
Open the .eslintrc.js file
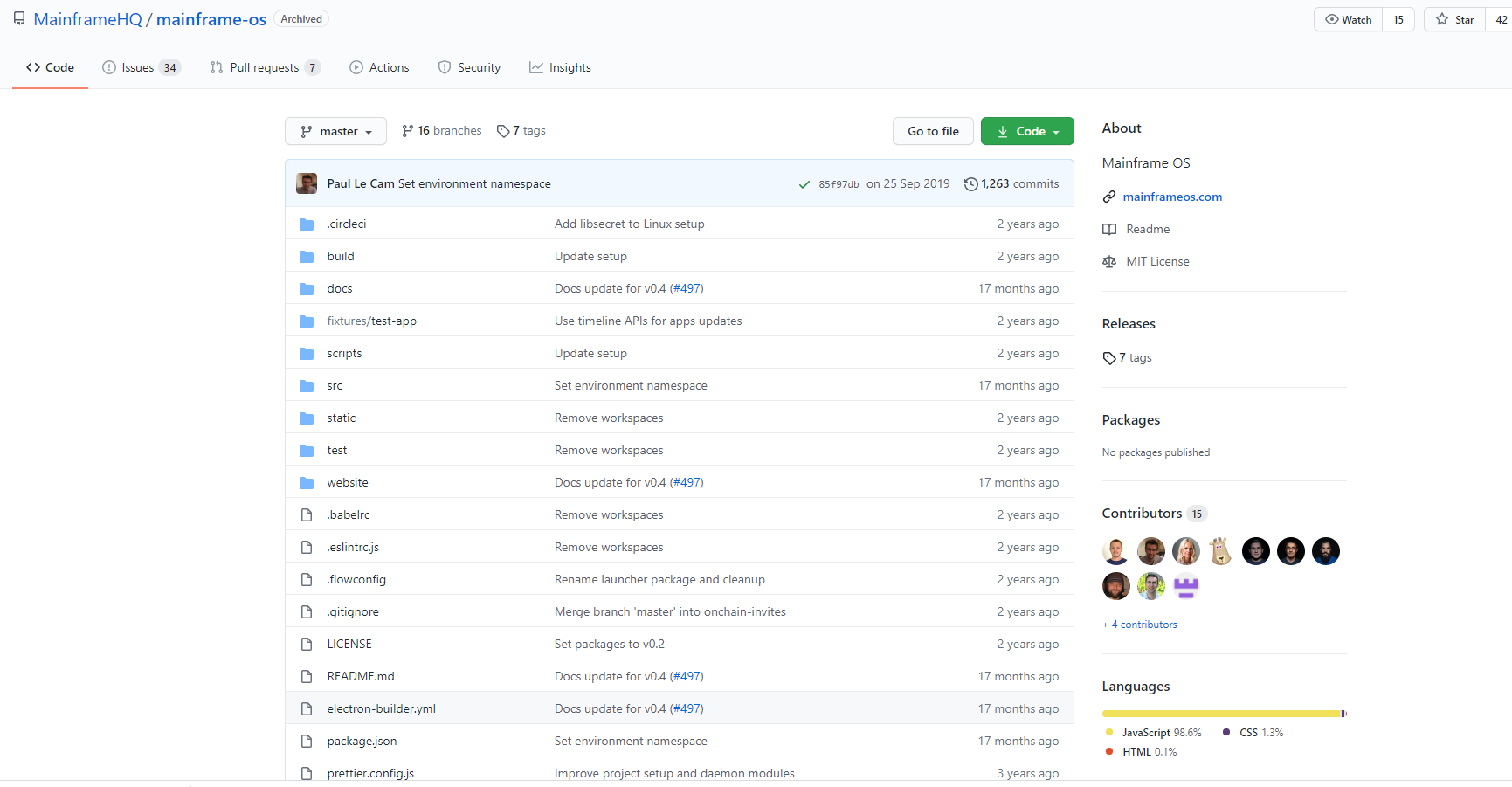[x=353, y=548]
